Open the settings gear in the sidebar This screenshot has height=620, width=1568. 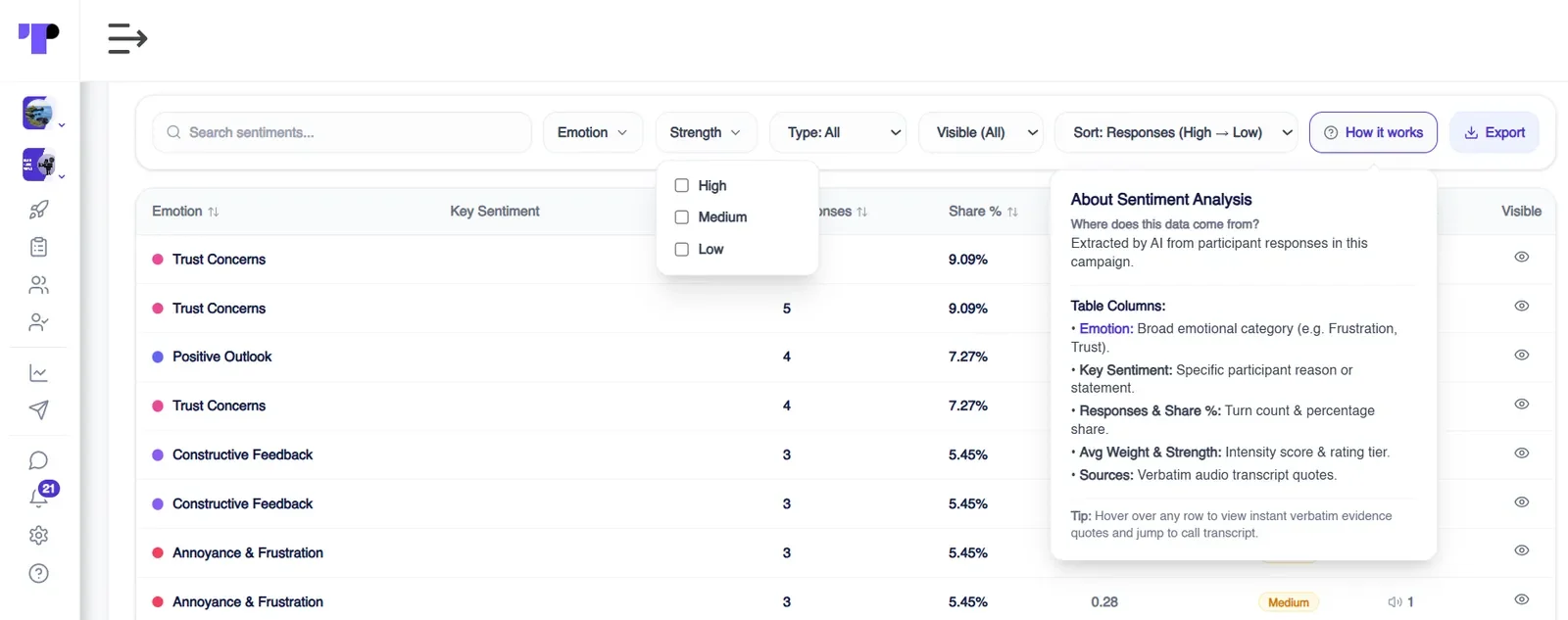pos(39,536)
